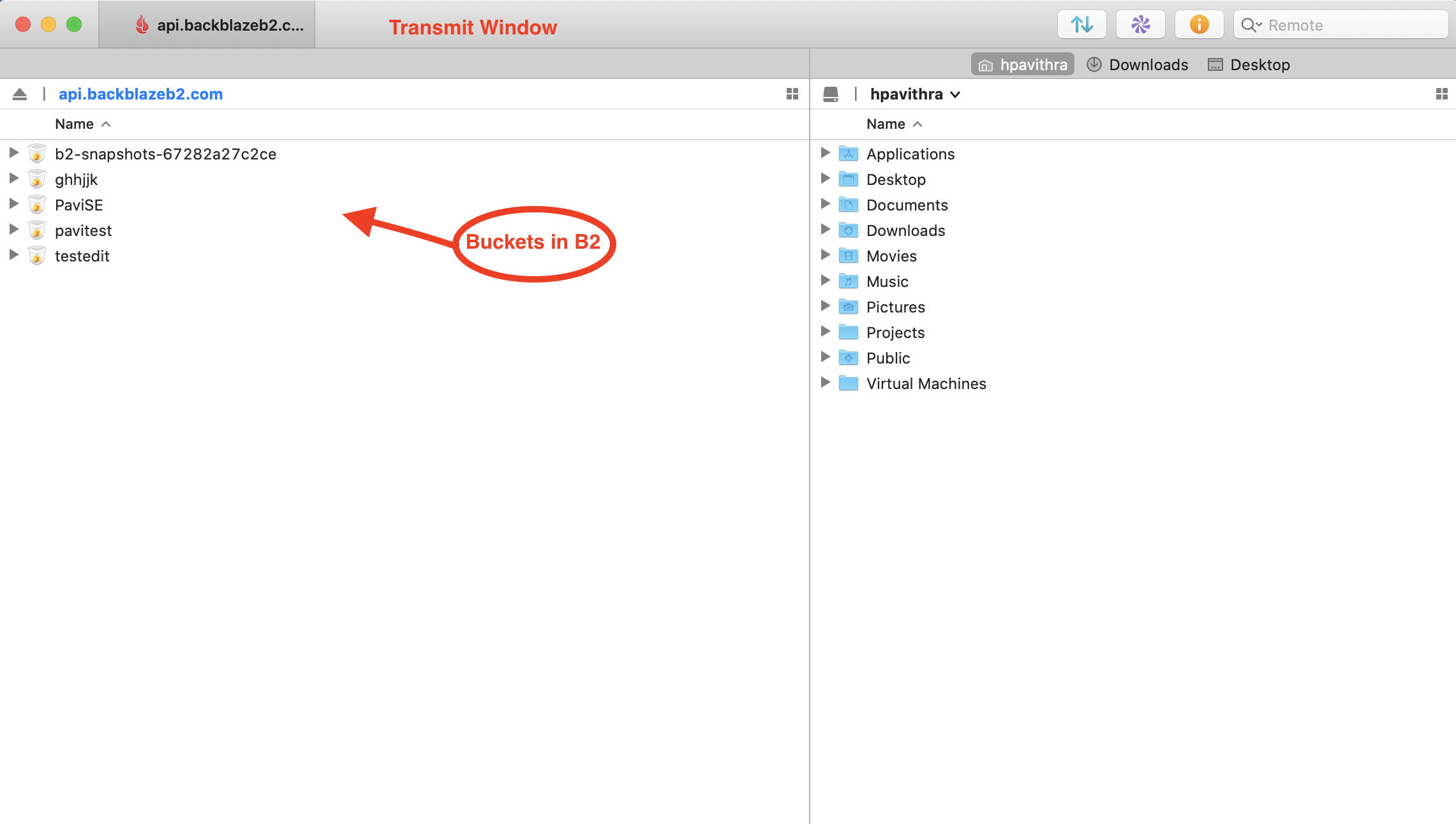Sort the local pane by Name
Viewport: 1456px width, 824px height.
point(895,124)
